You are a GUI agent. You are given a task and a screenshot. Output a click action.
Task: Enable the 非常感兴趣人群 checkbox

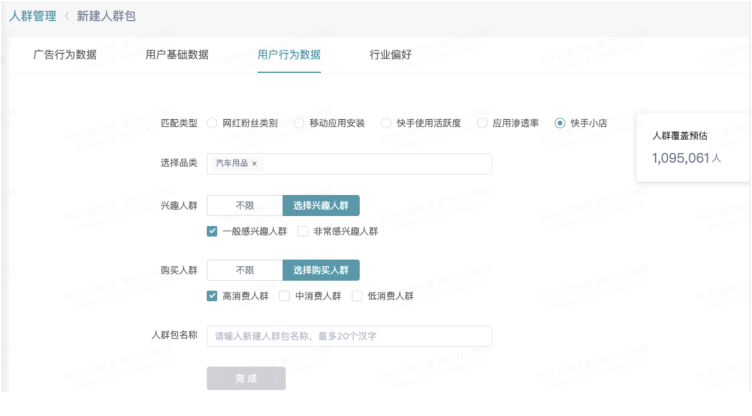point(303,231)
